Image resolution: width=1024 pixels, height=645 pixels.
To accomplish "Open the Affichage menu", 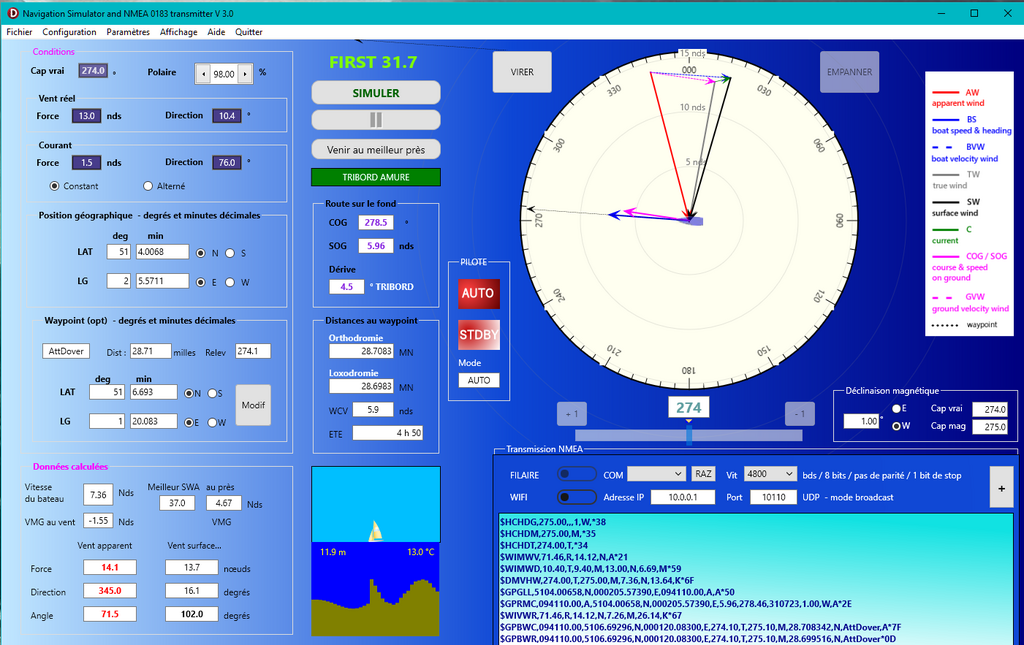I will coord(178,32).
